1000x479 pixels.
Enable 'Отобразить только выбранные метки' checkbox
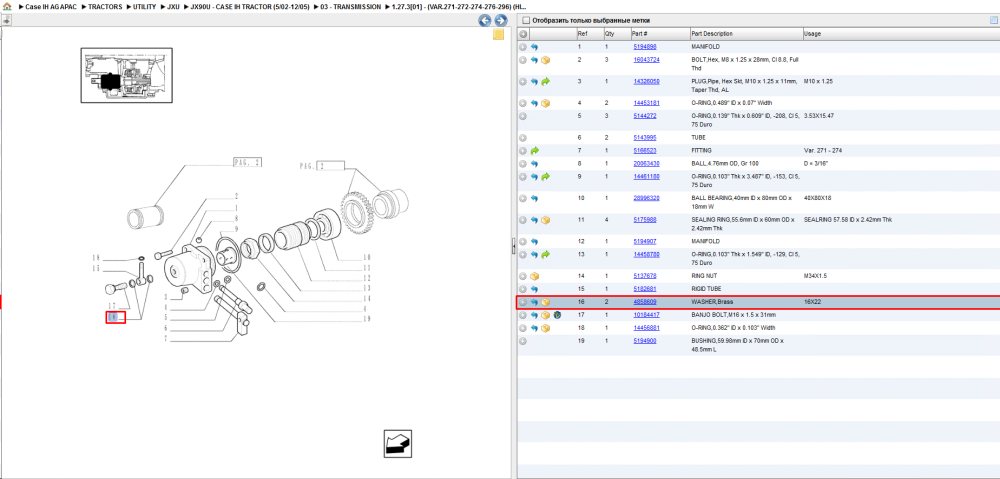[x=526, y=20]
